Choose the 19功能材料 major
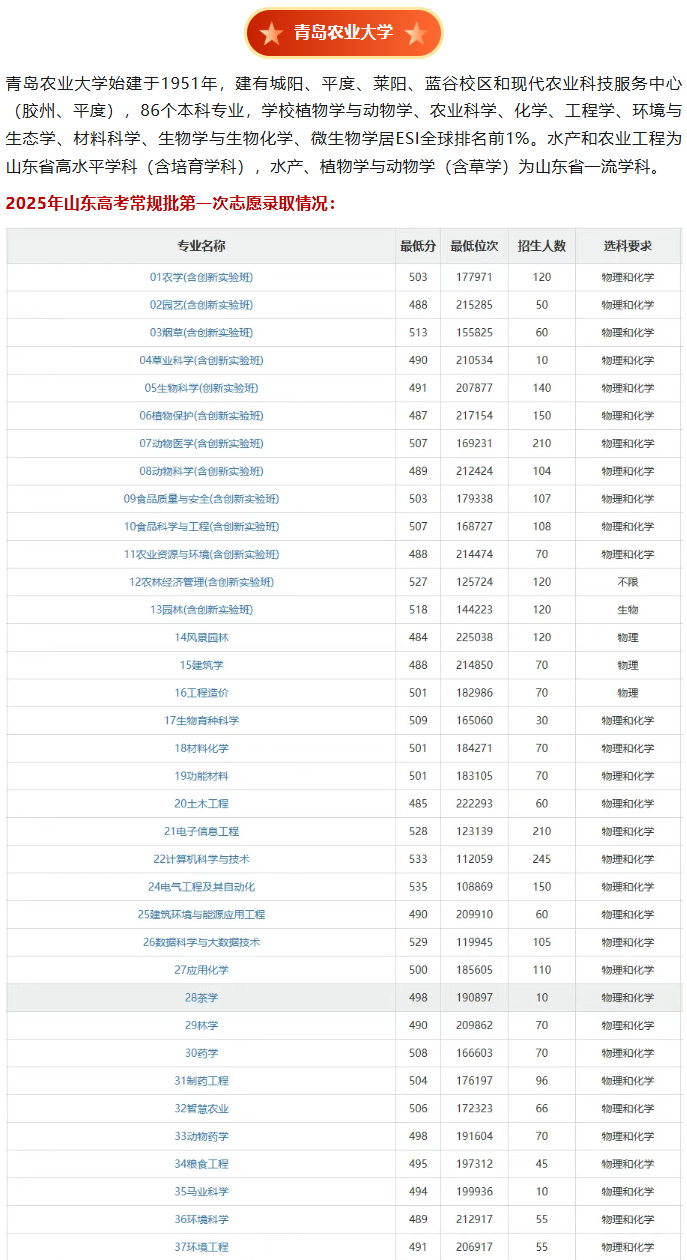This screenshot has height=1260, width=687. tap(201, 776)
